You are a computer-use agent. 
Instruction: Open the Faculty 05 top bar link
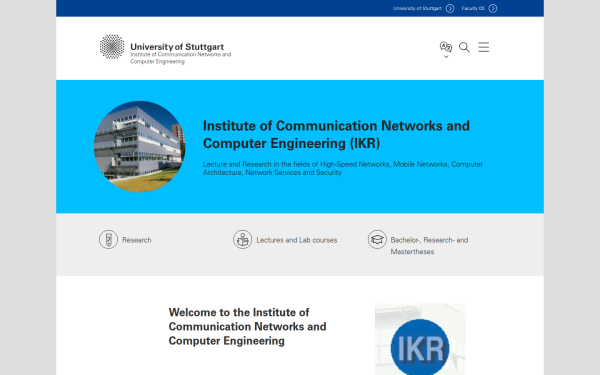tap(473, 8)
